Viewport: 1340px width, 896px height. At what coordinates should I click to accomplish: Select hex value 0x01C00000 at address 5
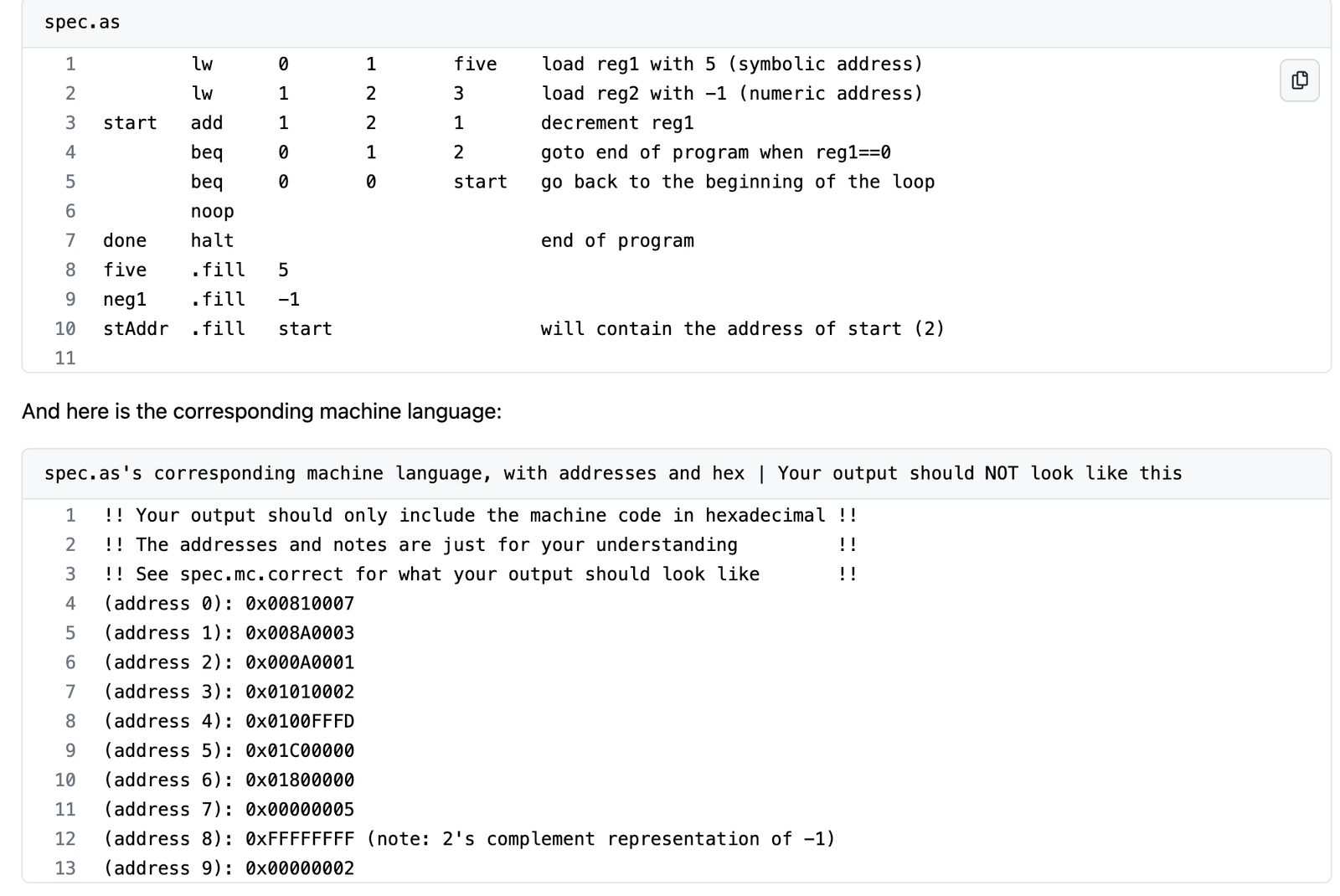click(300, 751)
